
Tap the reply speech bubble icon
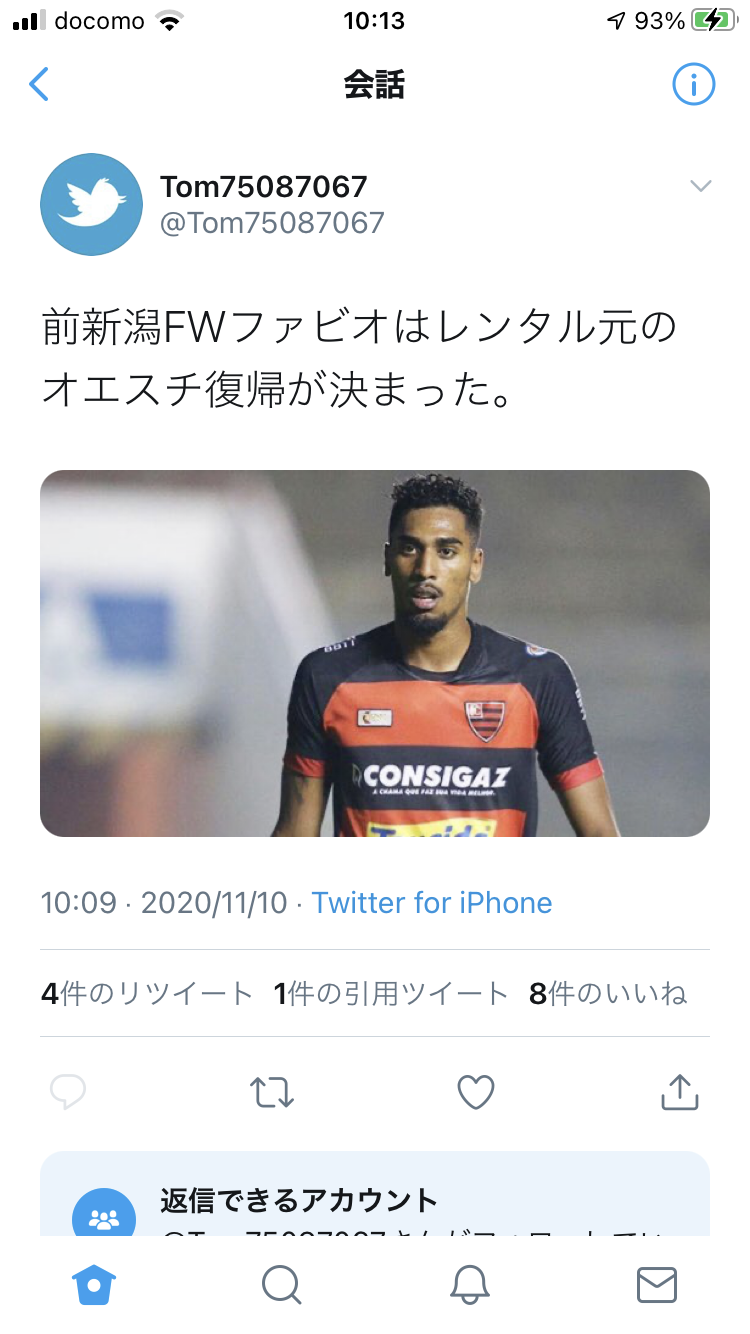click(68, 1092)
